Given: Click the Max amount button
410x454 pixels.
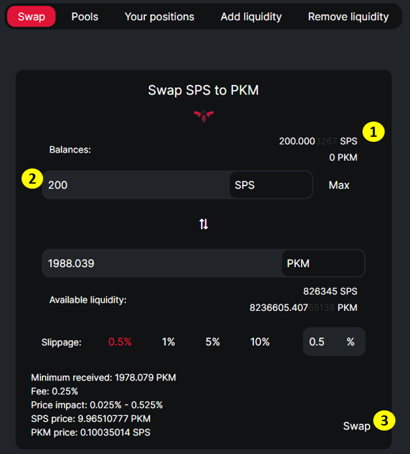Looking at the screenshot, I should point(339,185).
